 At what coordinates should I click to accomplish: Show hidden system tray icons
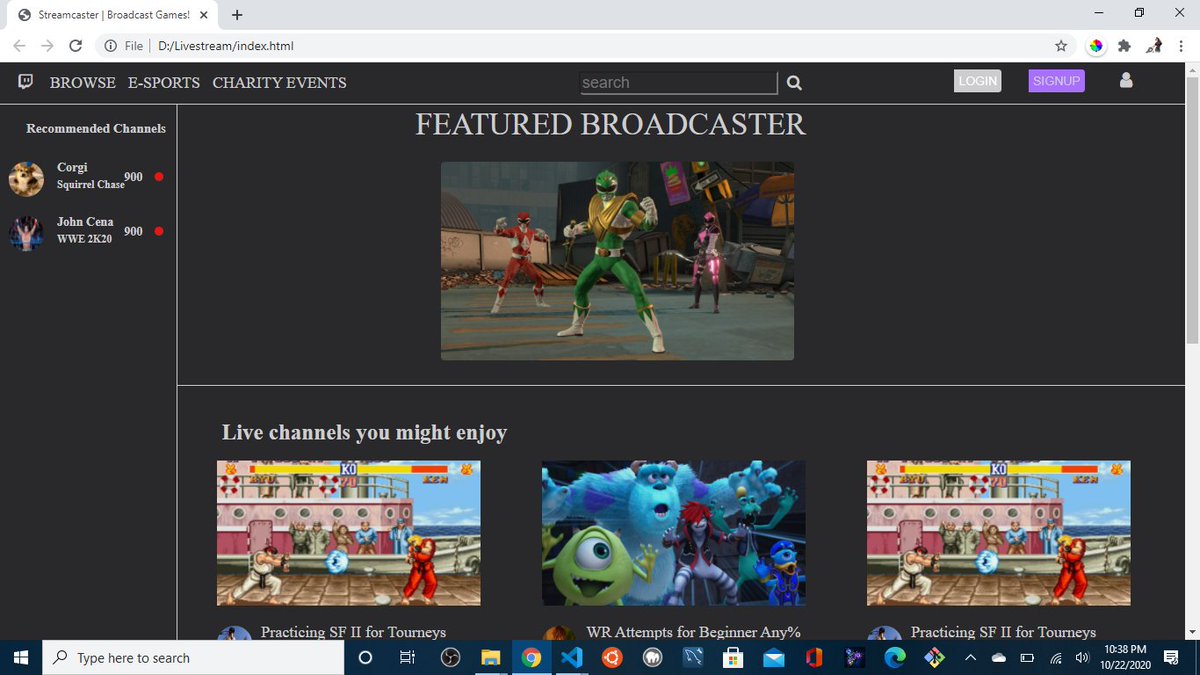coord(970,658)
